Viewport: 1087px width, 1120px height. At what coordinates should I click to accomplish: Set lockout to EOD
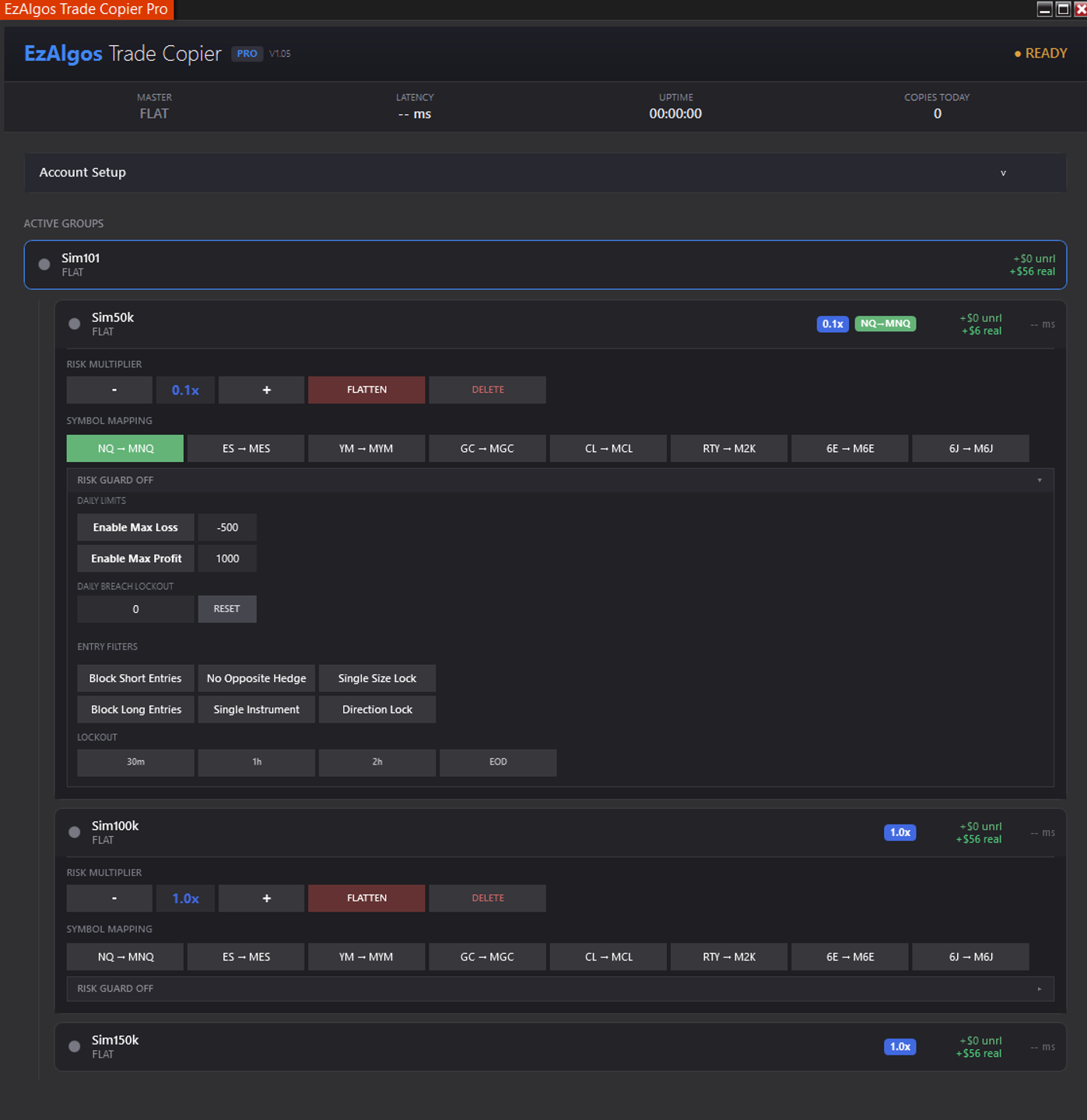pyautogui.click(x=498, y=762)
